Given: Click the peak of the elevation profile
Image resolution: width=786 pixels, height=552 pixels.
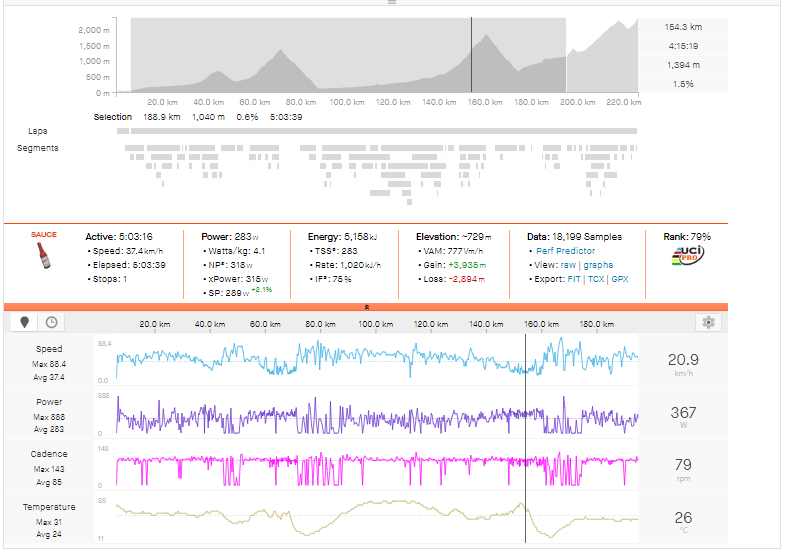Looking at the screenshot, I should point(489,39).
